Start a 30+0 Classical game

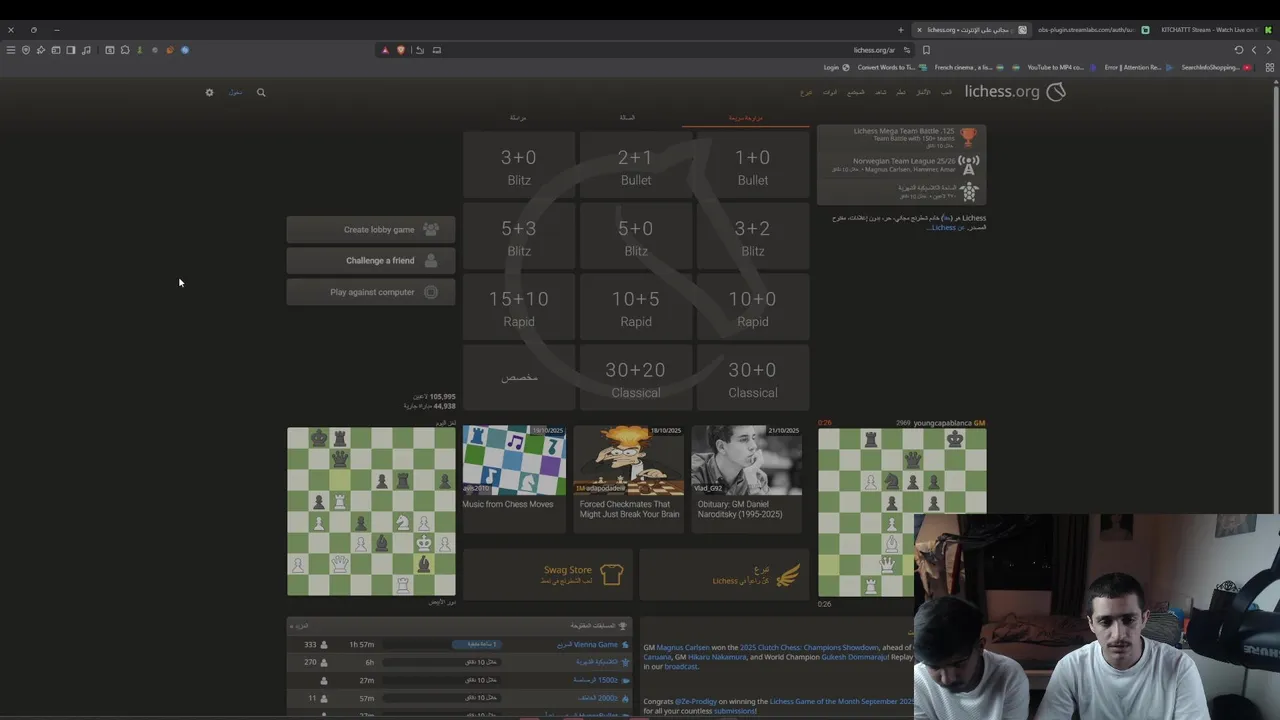click(753, 380)
